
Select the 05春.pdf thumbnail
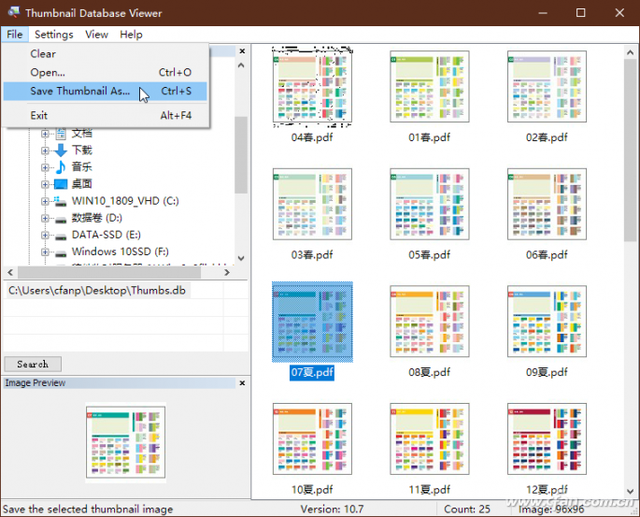tap(429, 204)
